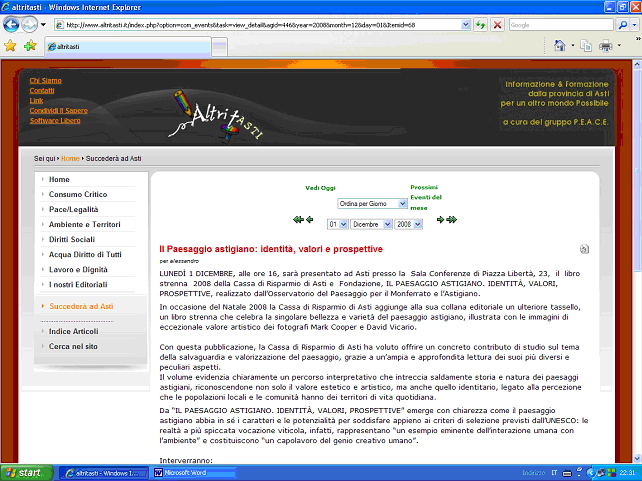Screen dimensions: 642x481
Task: Click the double left arrow calendar icon
Action: point(298,220)
